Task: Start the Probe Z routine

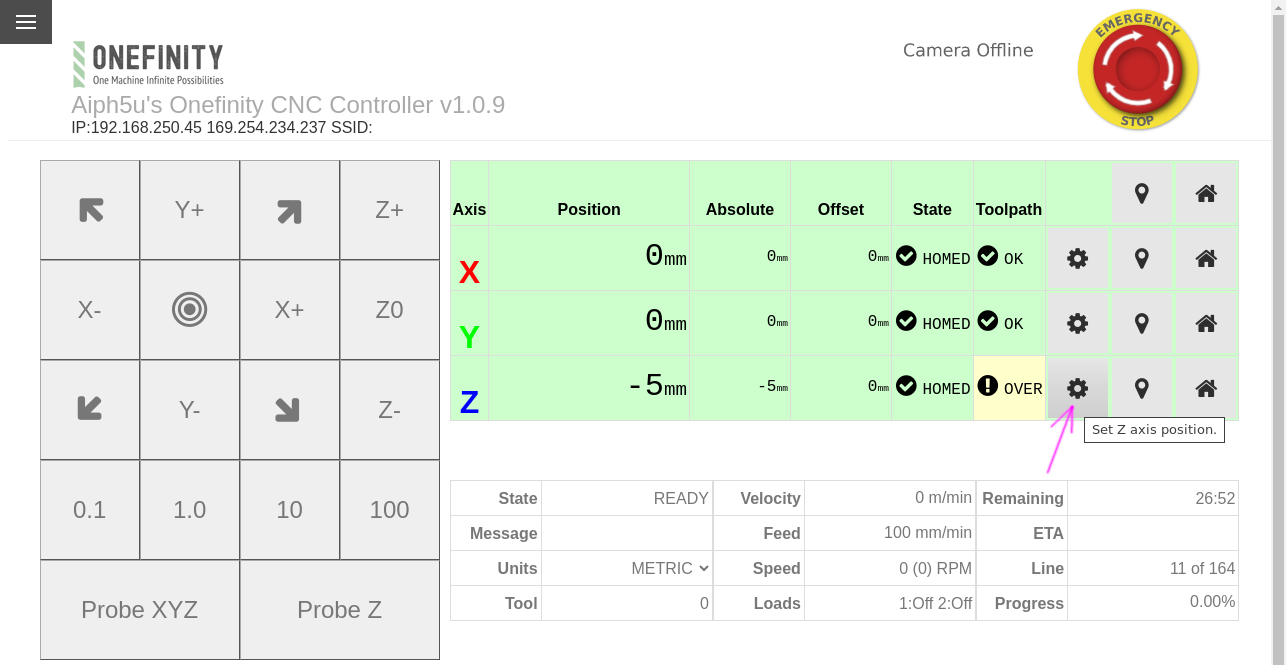Action: (x=340, y=610)
